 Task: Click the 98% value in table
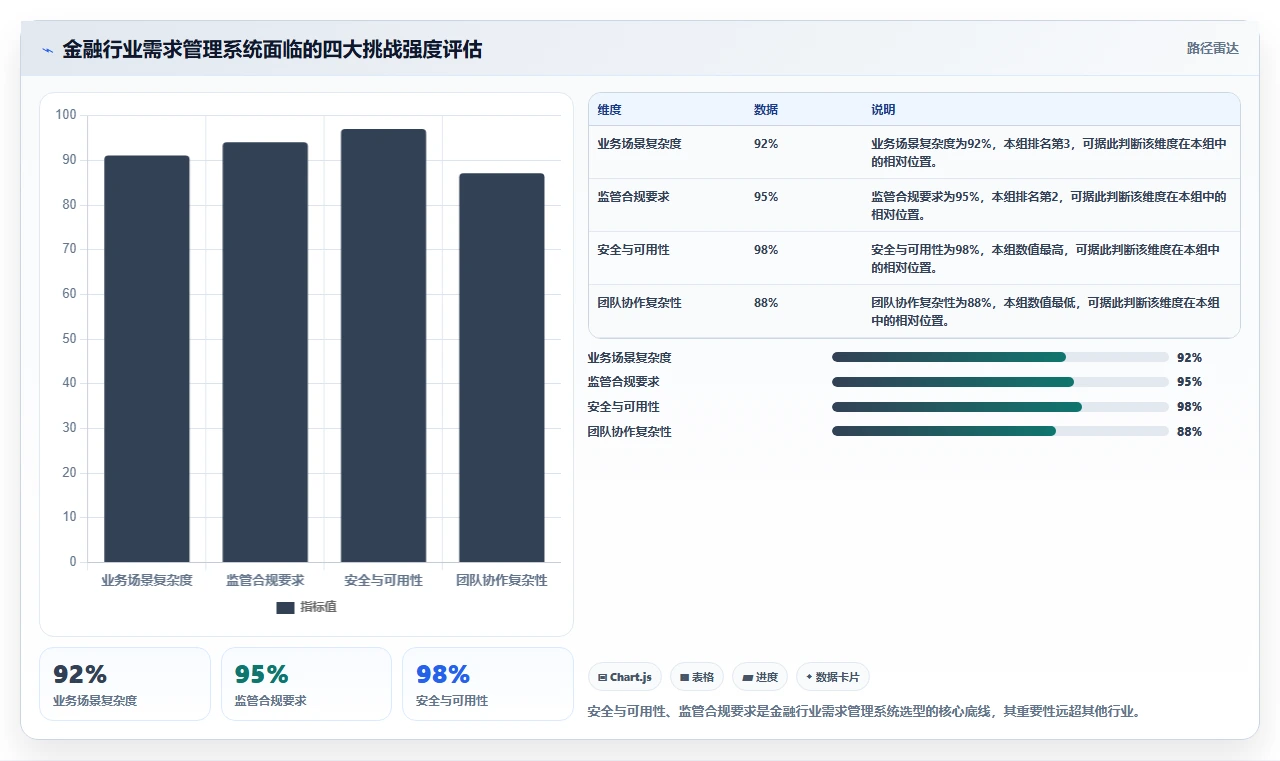766,250
